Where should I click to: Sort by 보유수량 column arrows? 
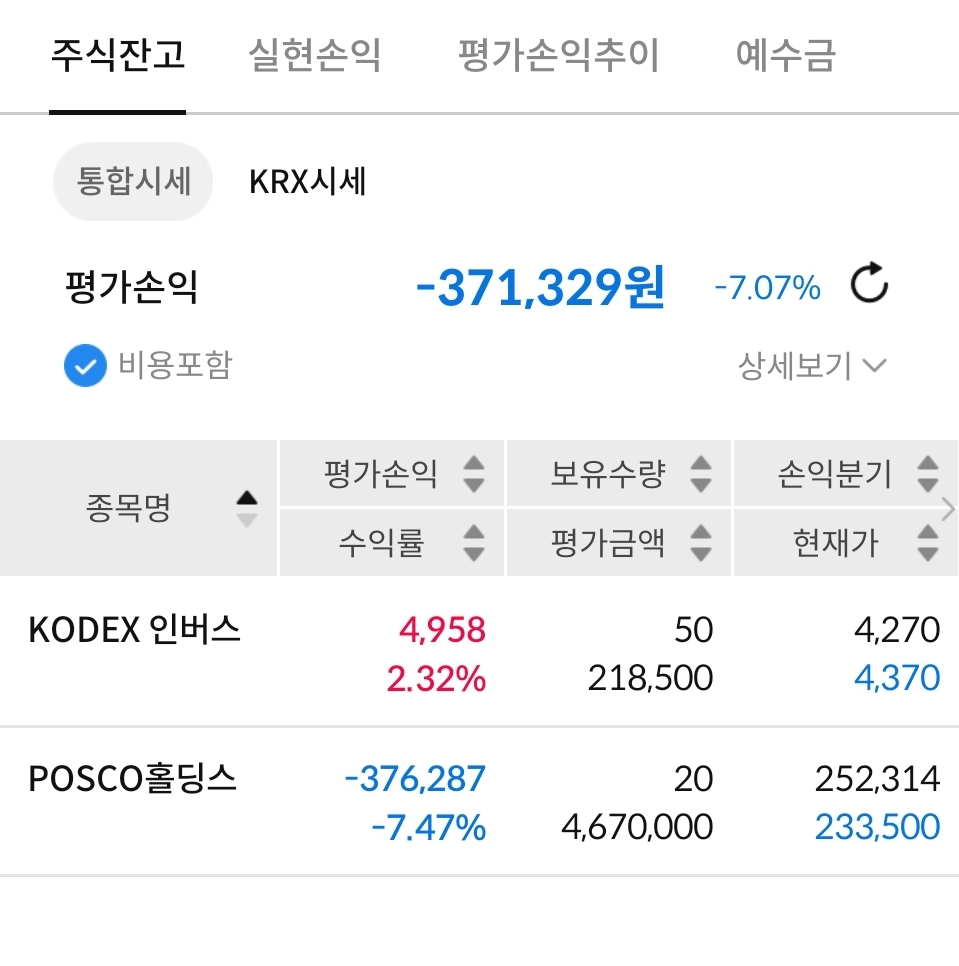pyautogui.click(x=701, y=474)
